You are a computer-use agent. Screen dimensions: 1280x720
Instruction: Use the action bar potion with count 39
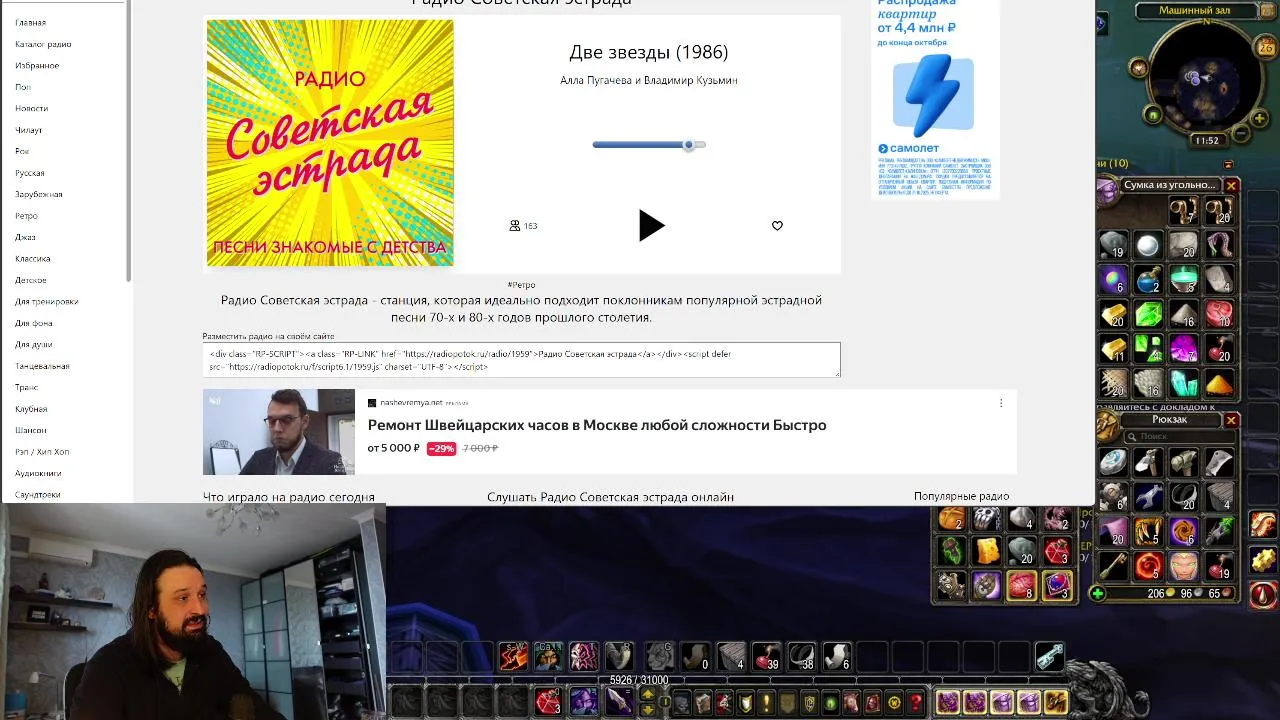(766, 656)
